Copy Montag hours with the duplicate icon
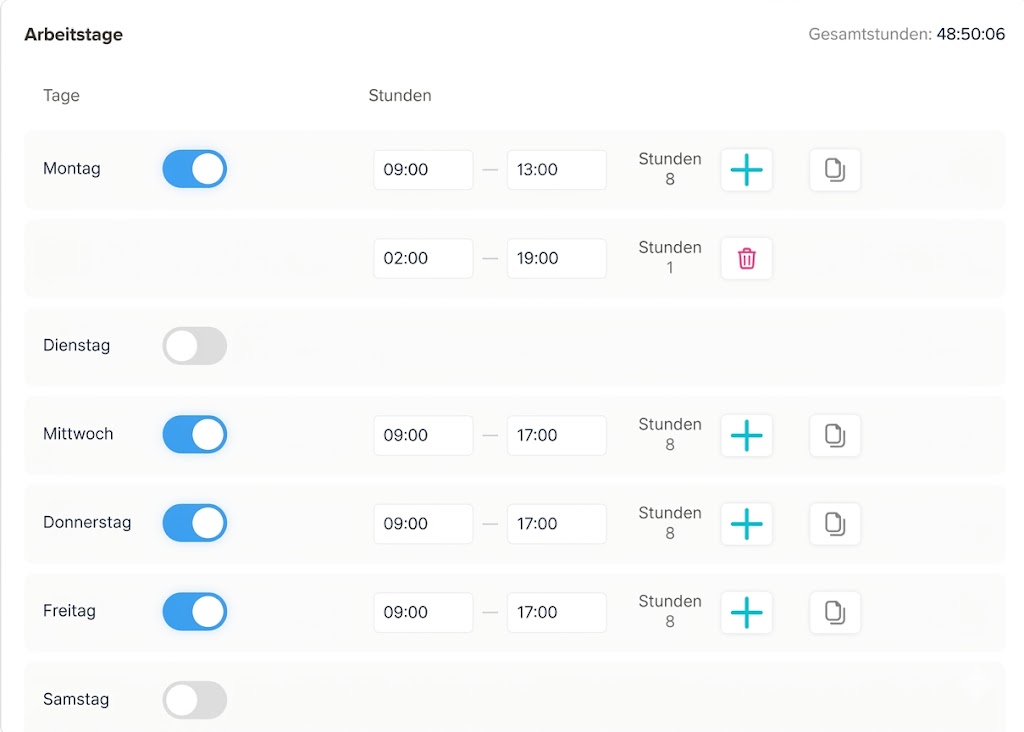 pyautogui.click(x=835, y=170)
